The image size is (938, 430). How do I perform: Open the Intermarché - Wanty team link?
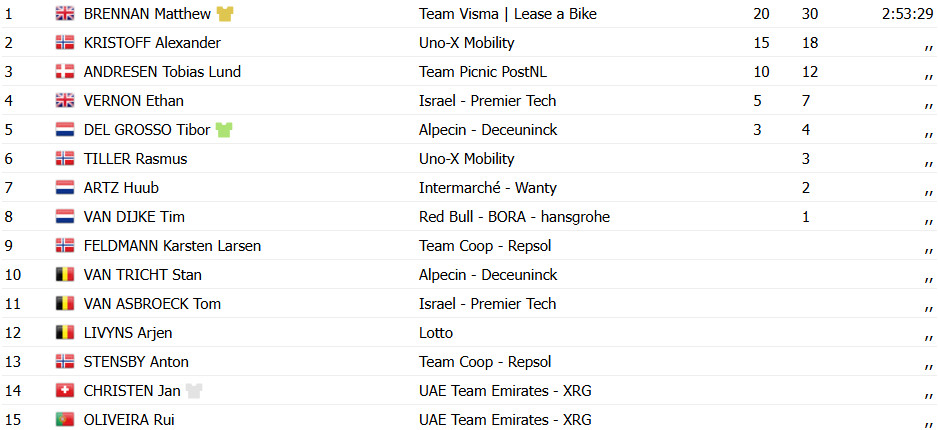pyautogui.click(x=488, y=188)
